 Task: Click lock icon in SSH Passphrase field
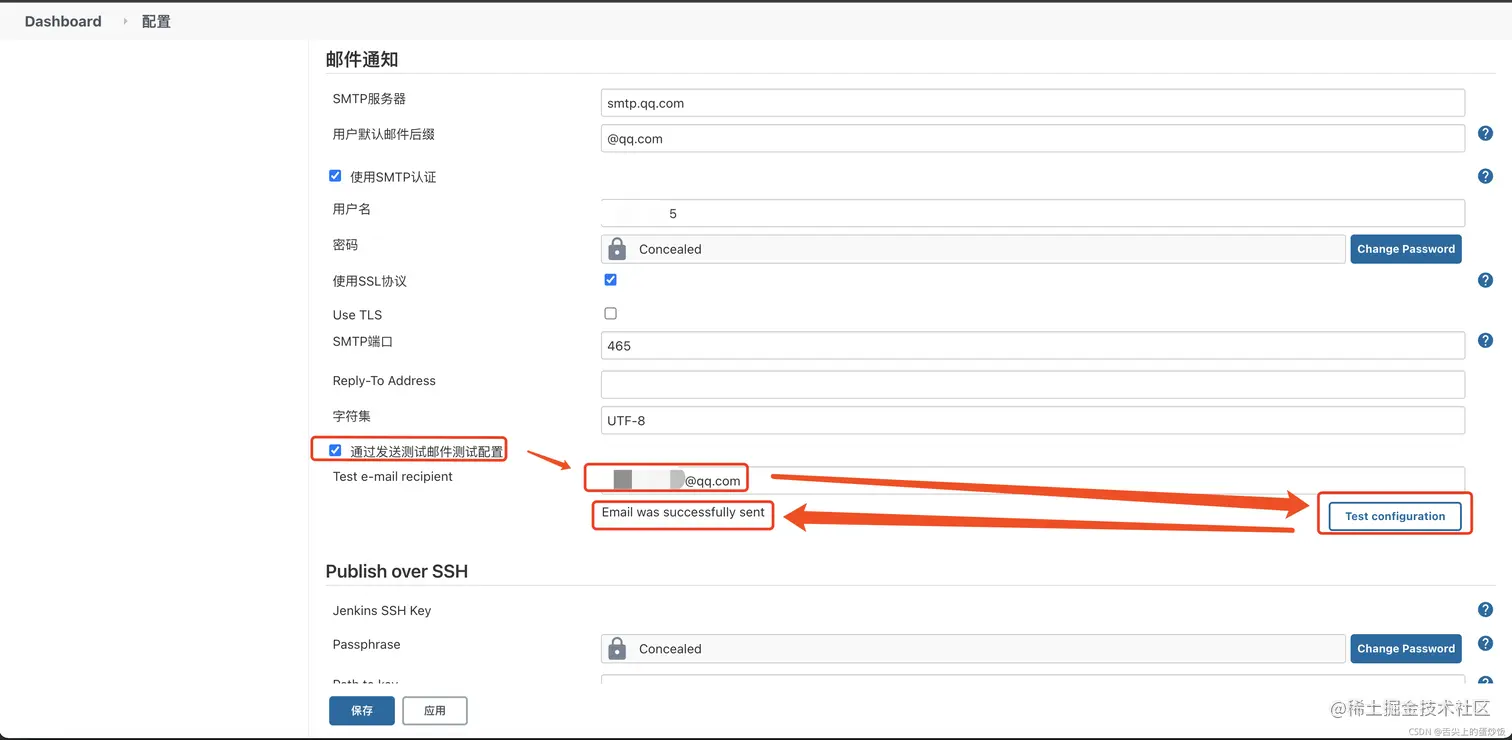pos(617,648)
